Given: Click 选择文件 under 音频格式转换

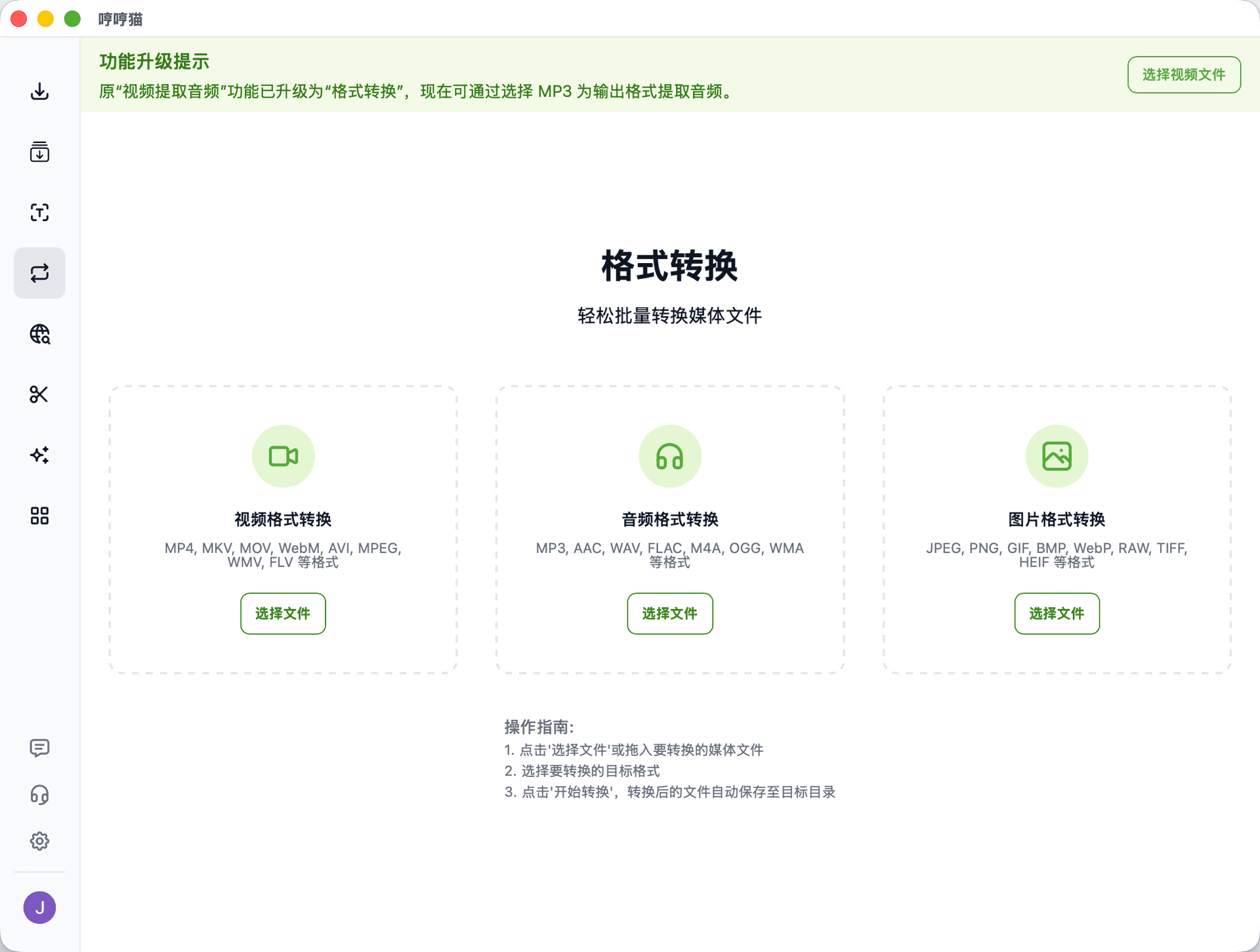Looking at the screenshot, I should 669,613.
